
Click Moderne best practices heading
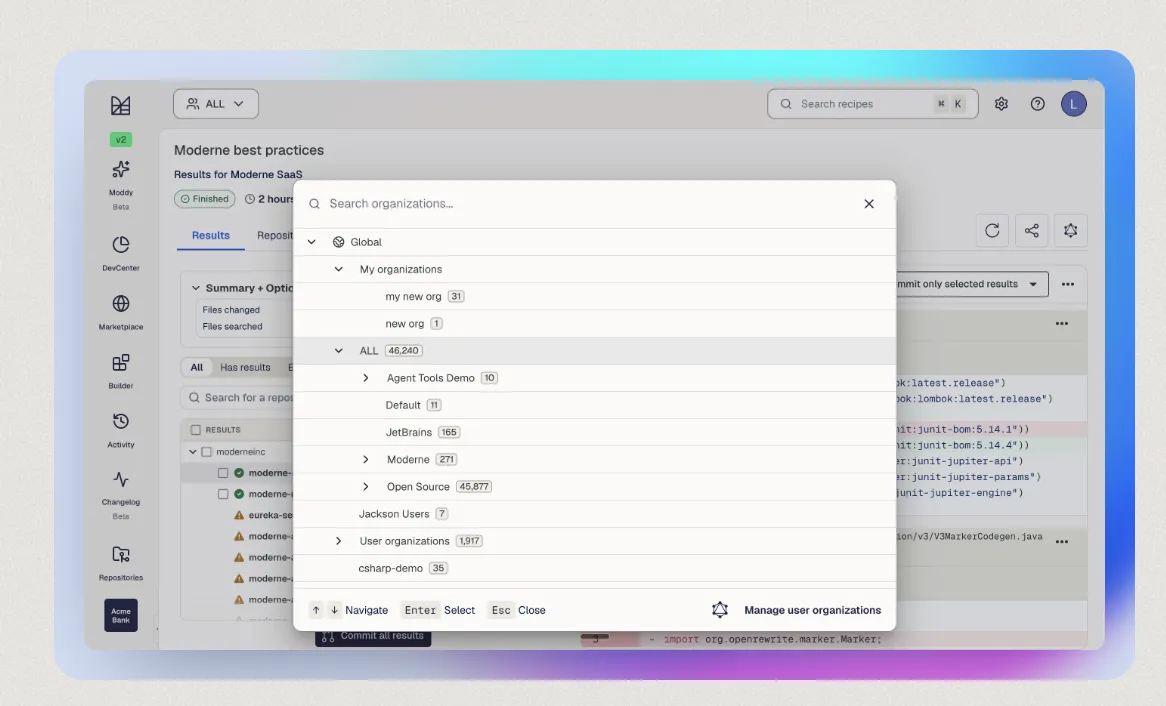coord(249,150)
